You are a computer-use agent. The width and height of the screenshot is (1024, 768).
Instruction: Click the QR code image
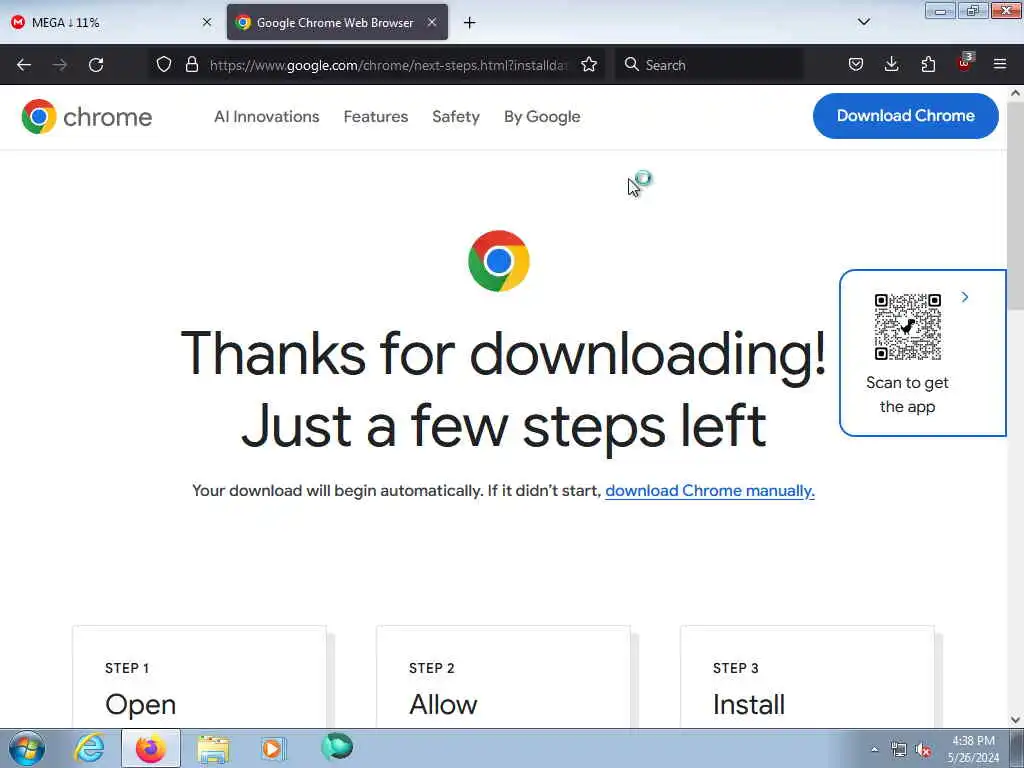click(908, 327)
